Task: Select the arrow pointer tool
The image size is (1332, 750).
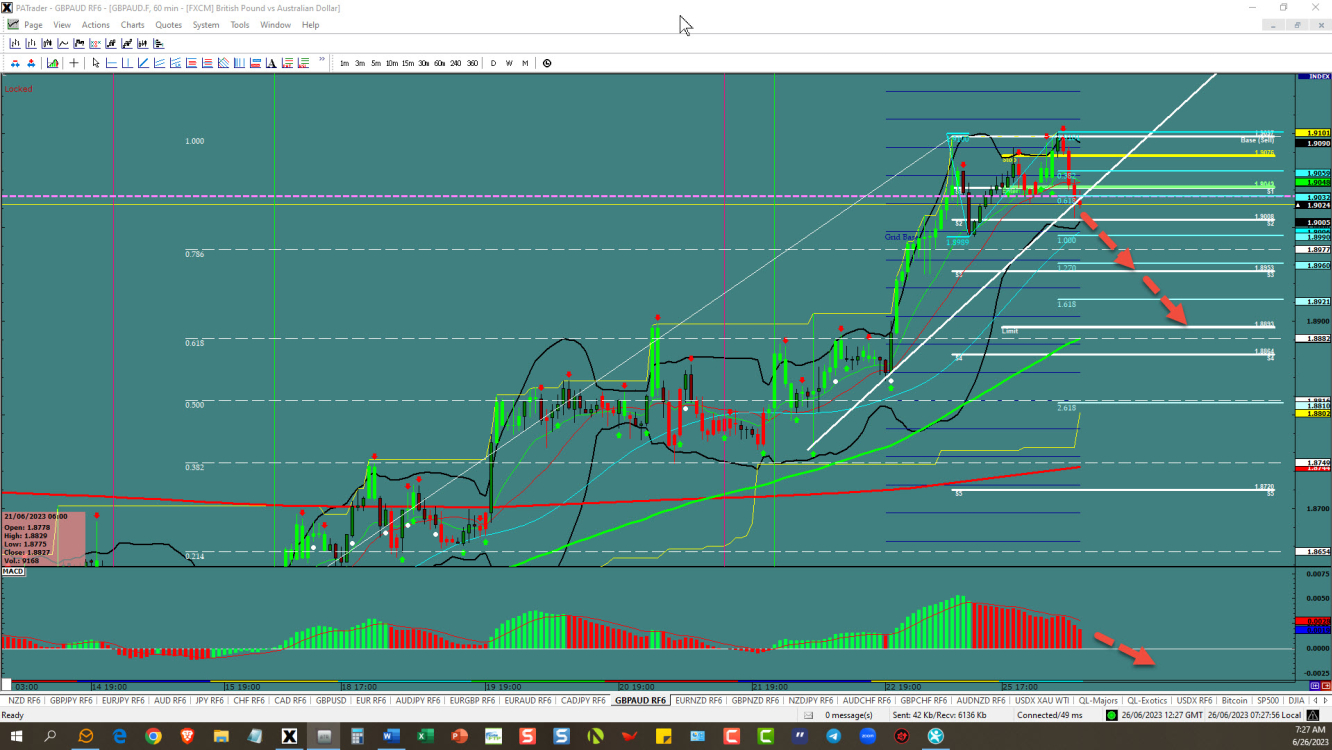Action: 96,63
